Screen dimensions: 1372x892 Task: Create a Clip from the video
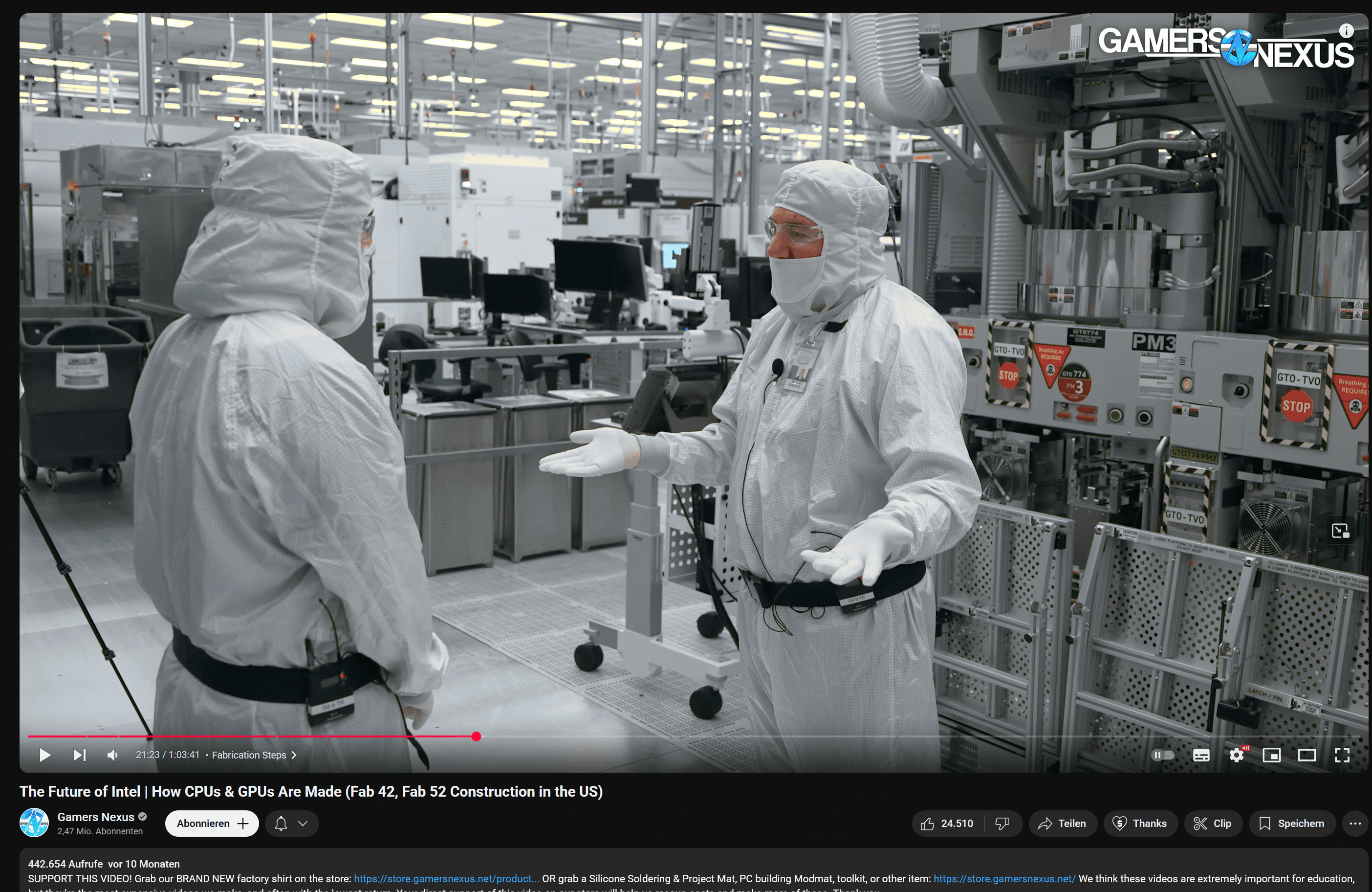(1212, 824)
